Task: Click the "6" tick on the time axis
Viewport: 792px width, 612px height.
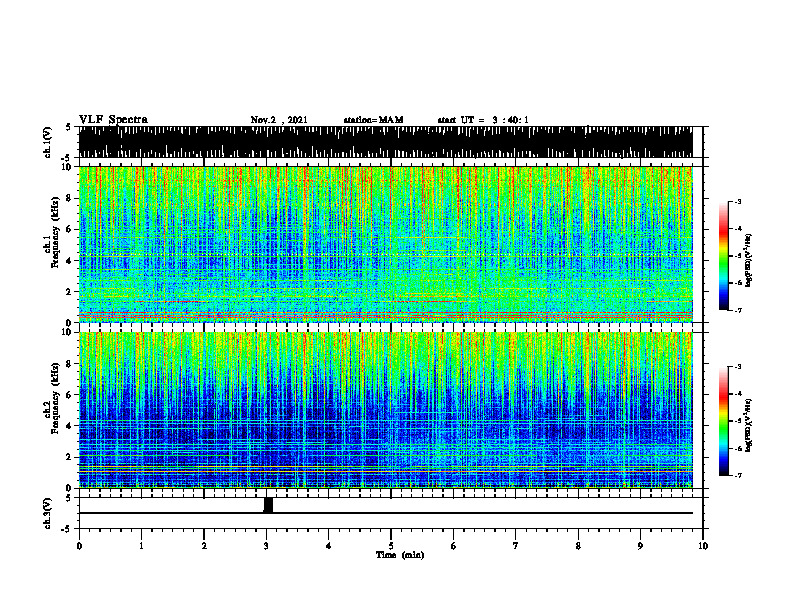Action: (x=453, y=546)
